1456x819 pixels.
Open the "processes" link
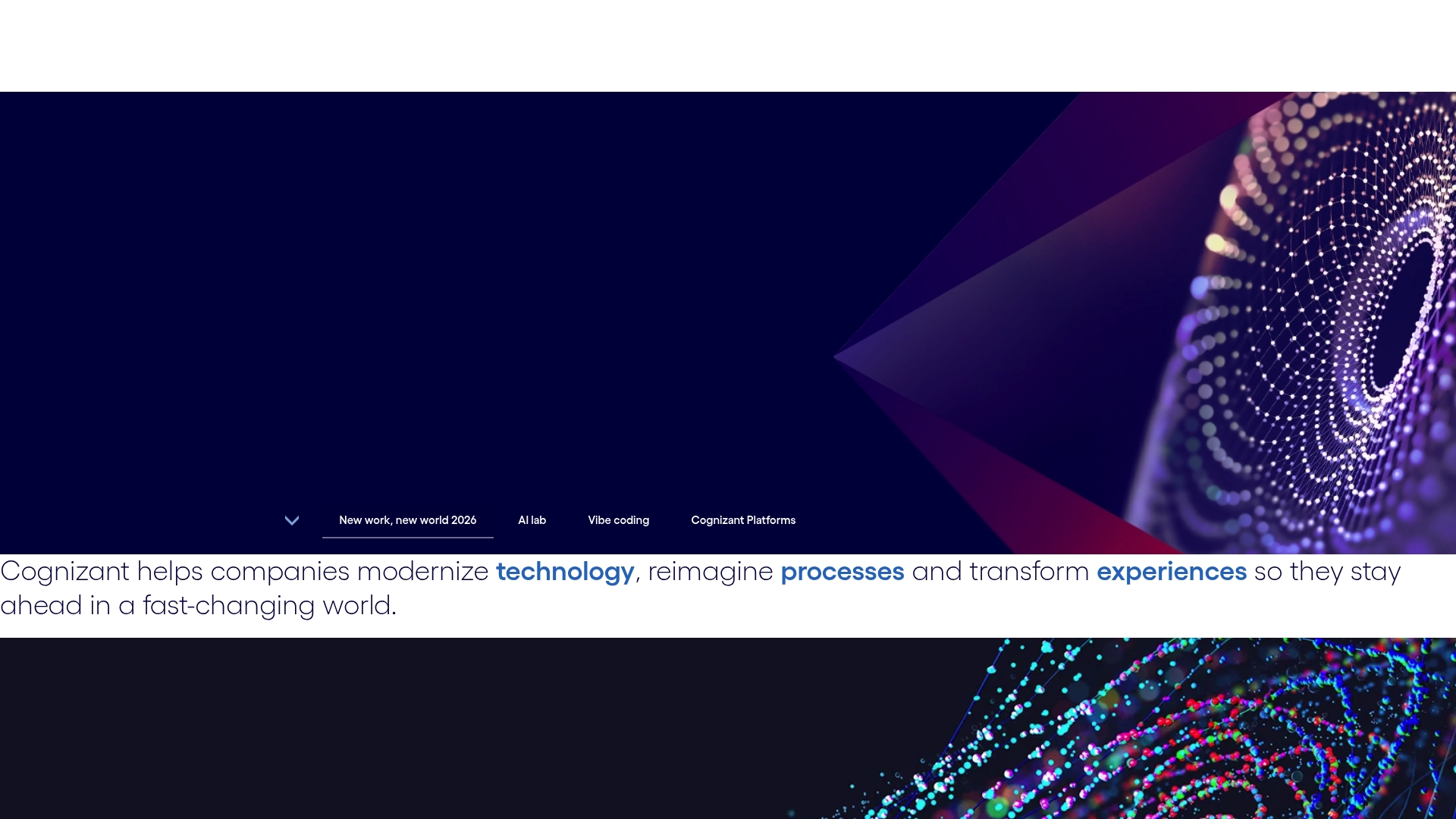(842, 572)
